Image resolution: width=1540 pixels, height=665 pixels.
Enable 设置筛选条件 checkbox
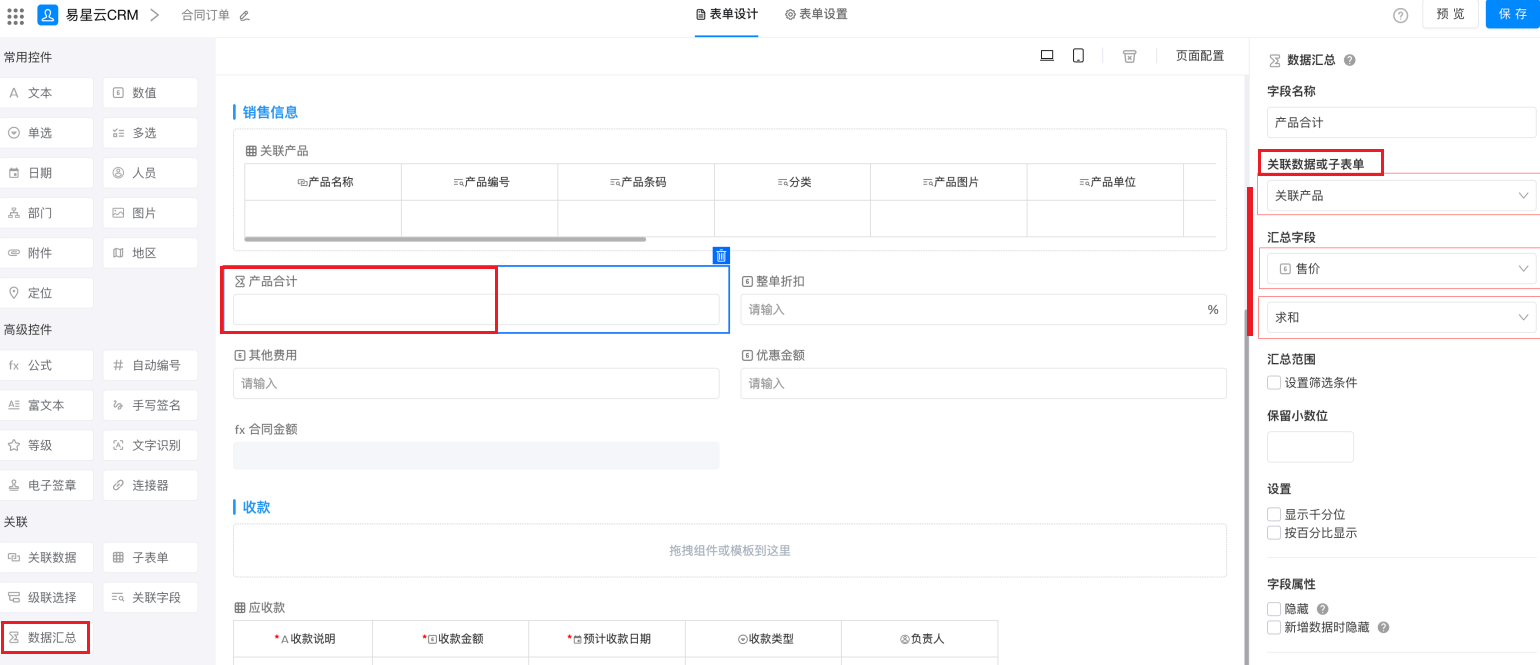(x=1274, y=382)
